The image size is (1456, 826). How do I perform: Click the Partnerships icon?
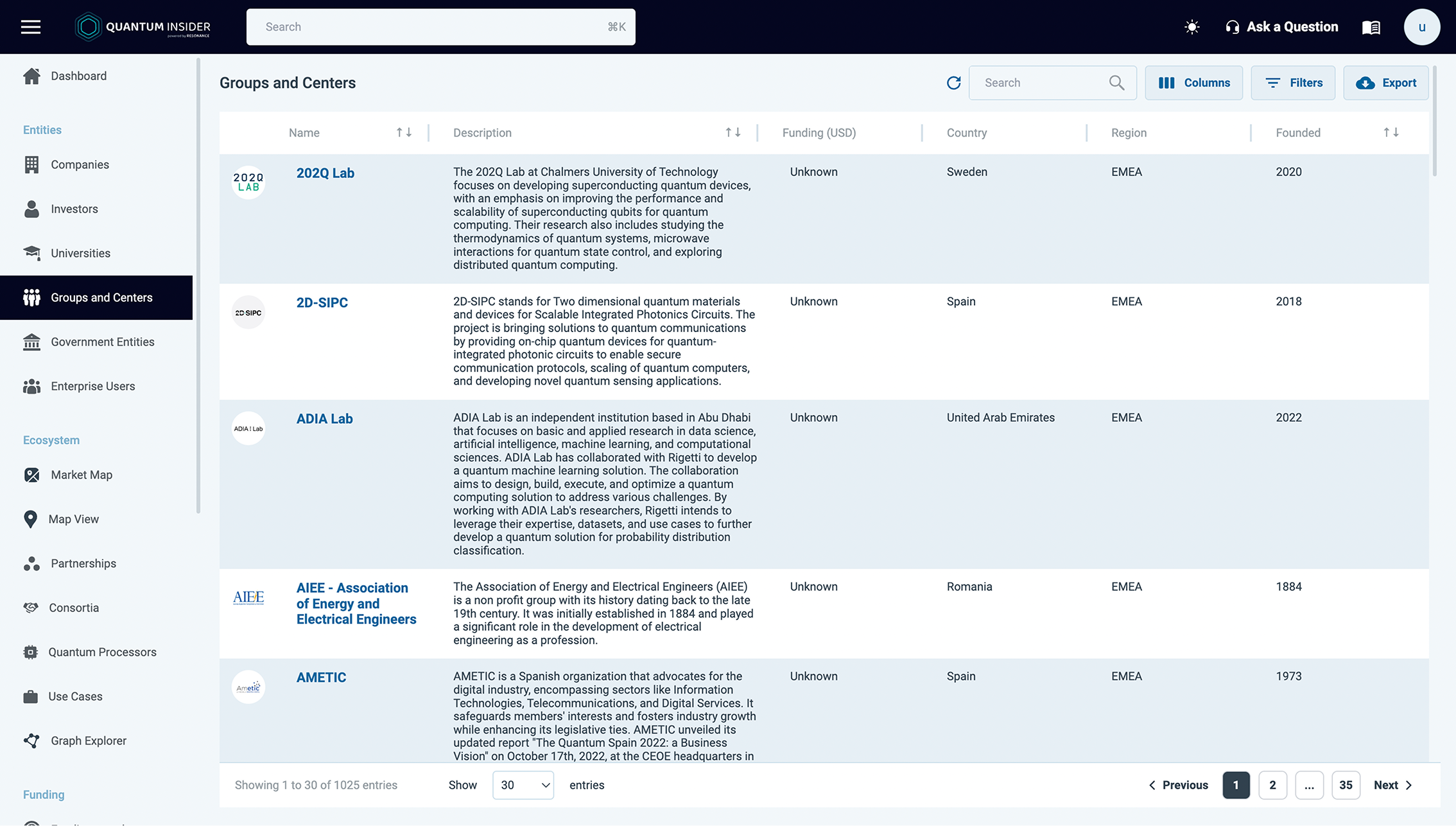point(31,563)
